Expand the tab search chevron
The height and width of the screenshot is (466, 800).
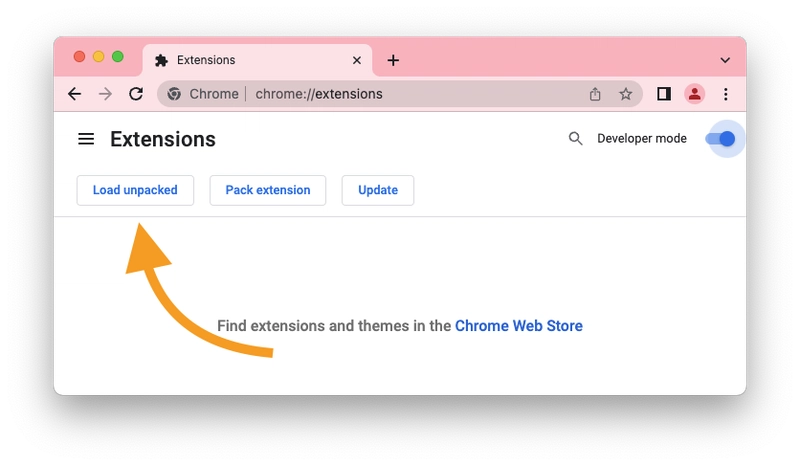pyautogui.click(x=725, y=60)
